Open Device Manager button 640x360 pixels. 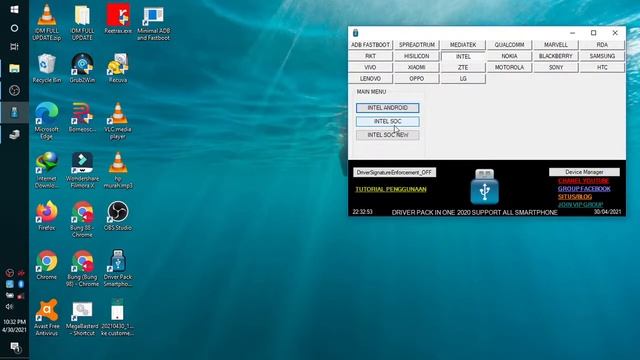(x=584, y=172)
